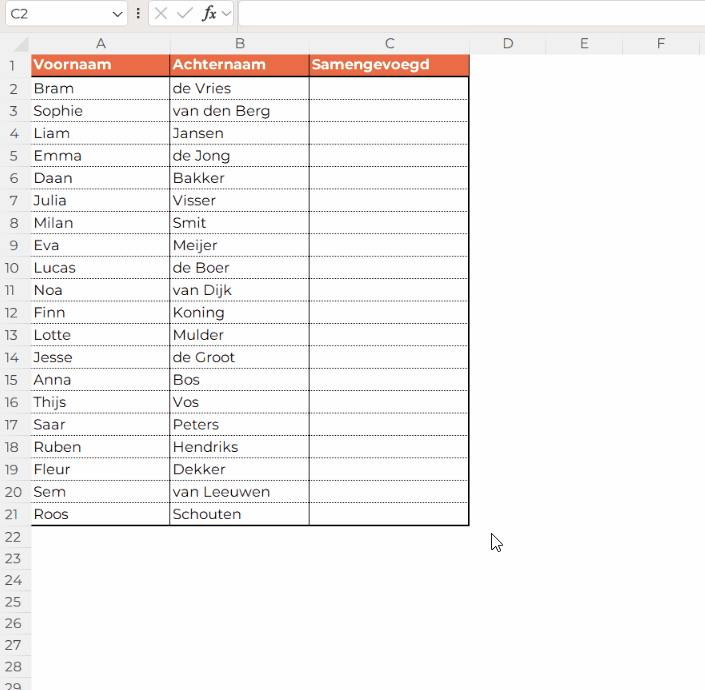705x690 pixels.
Task: Click into the formula bar input
Action: (471, 13)
